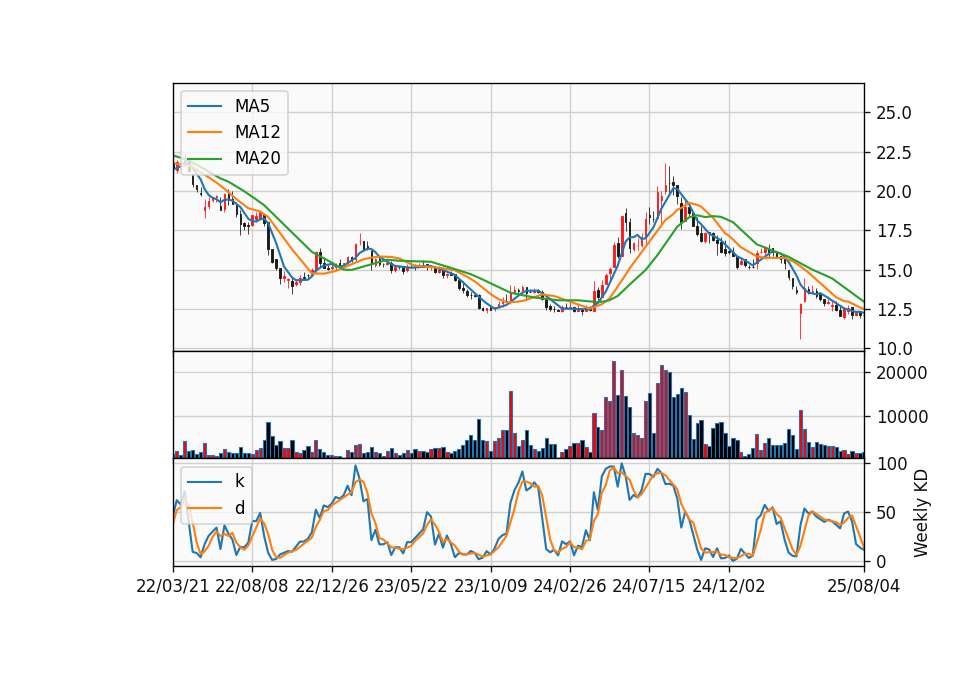Click the 23/10/09 date label
960x690 pixels.
[490, 586]
